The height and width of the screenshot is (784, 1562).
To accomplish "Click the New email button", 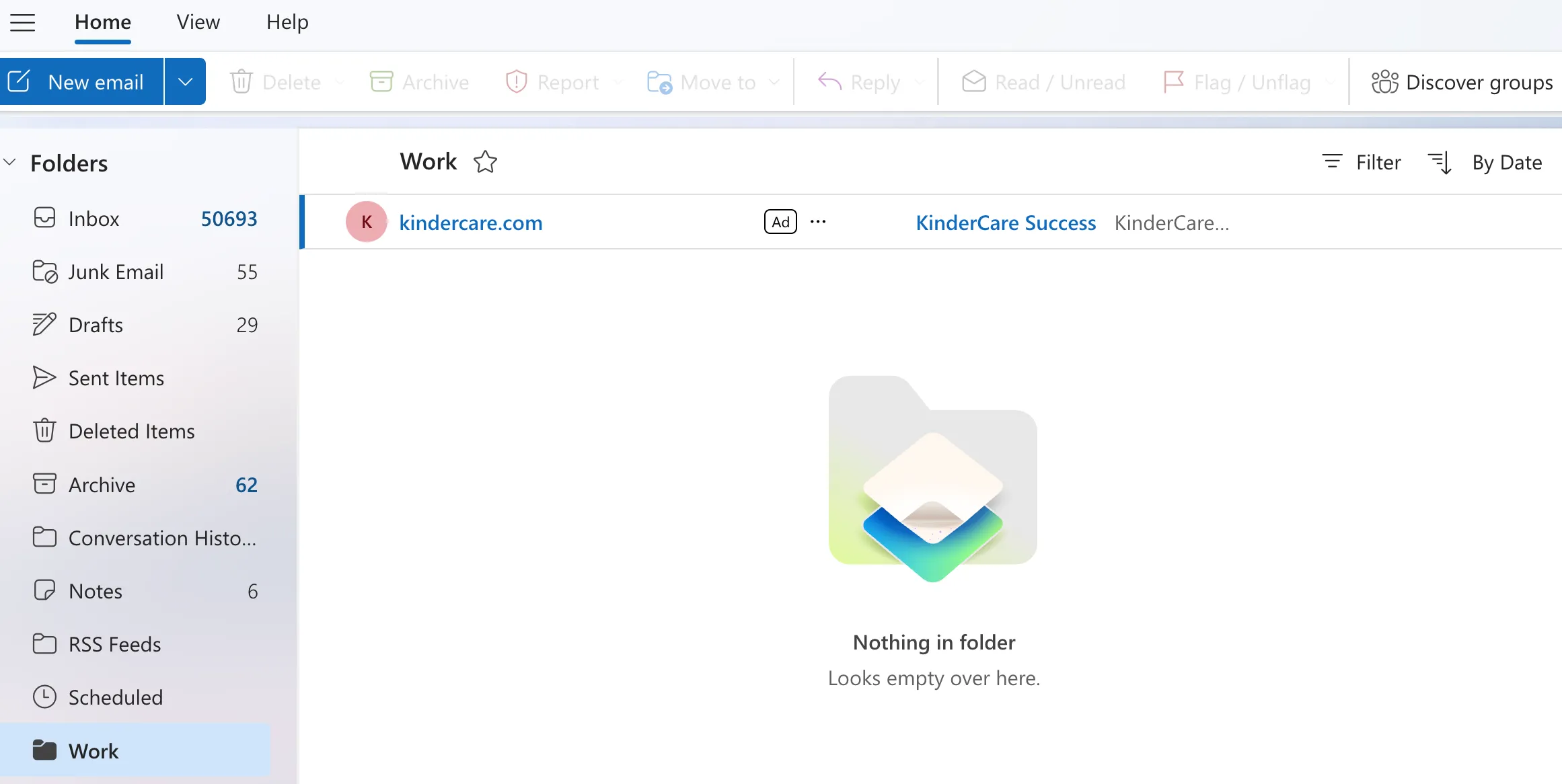I will [x=82, y=81].
